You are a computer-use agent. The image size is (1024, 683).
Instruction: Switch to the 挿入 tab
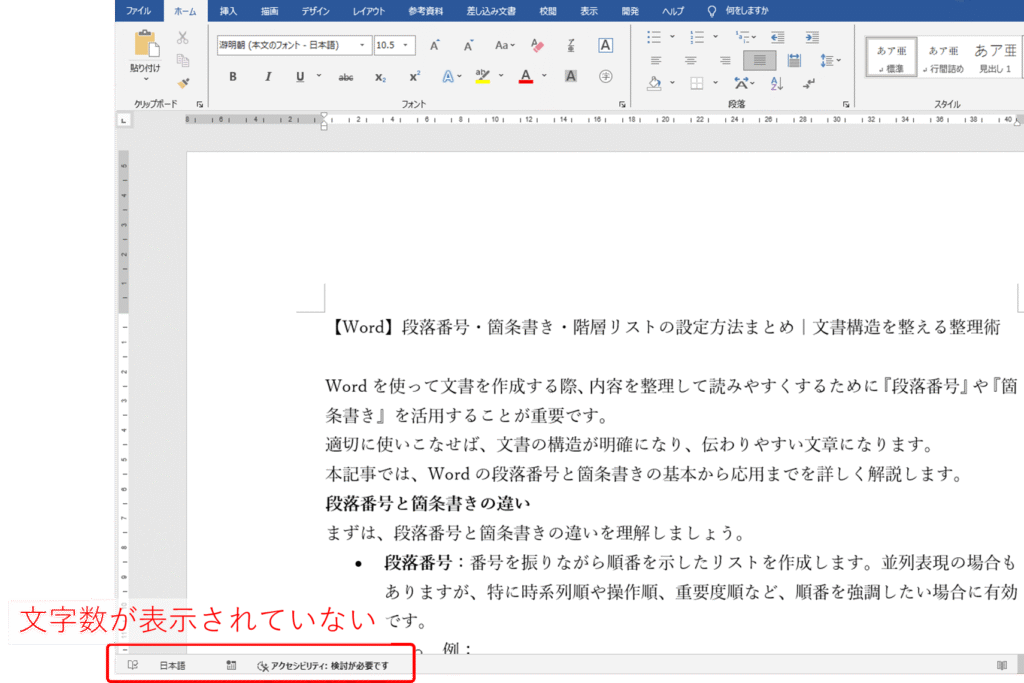(x=228, y=11)
